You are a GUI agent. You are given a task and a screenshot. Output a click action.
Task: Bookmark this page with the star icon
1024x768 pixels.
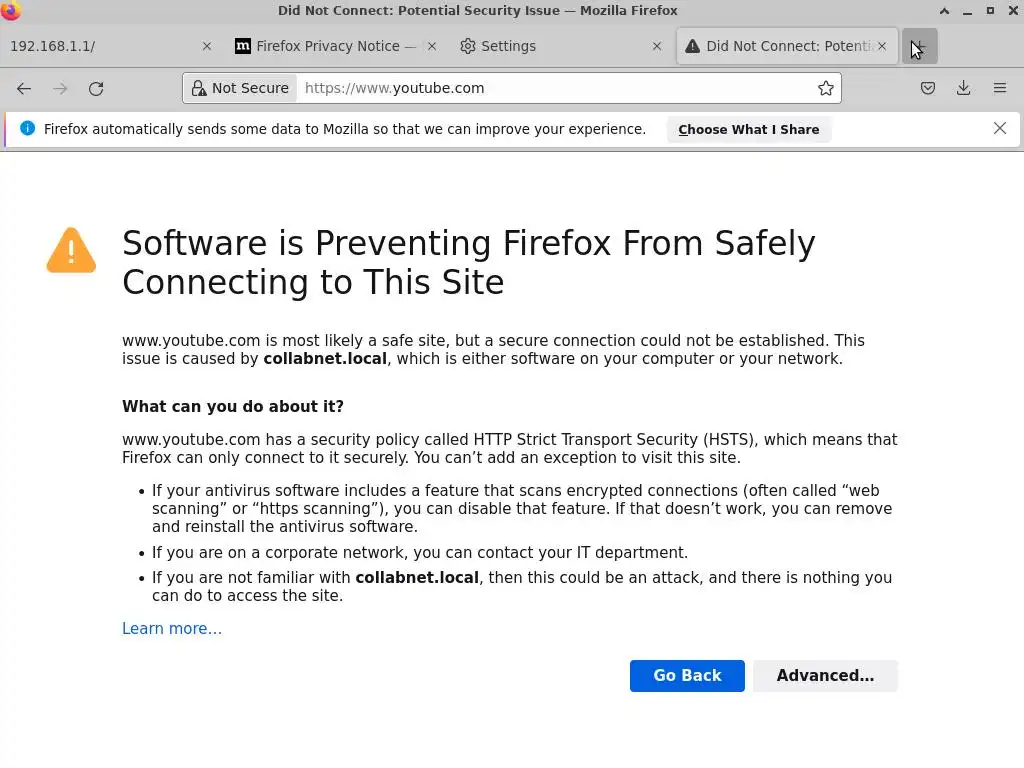[x=826, y=88]
